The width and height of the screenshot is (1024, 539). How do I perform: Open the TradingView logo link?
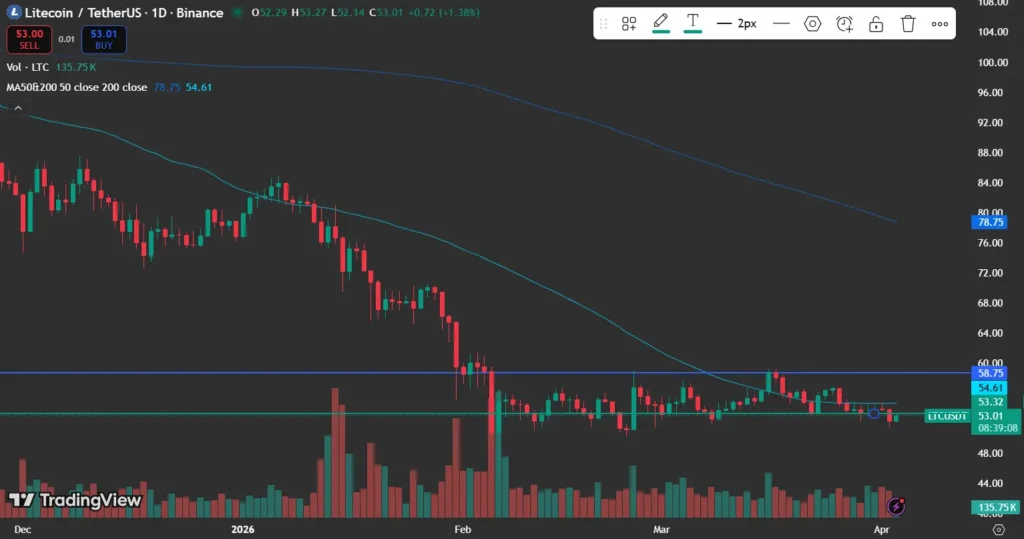click(75, 500)
